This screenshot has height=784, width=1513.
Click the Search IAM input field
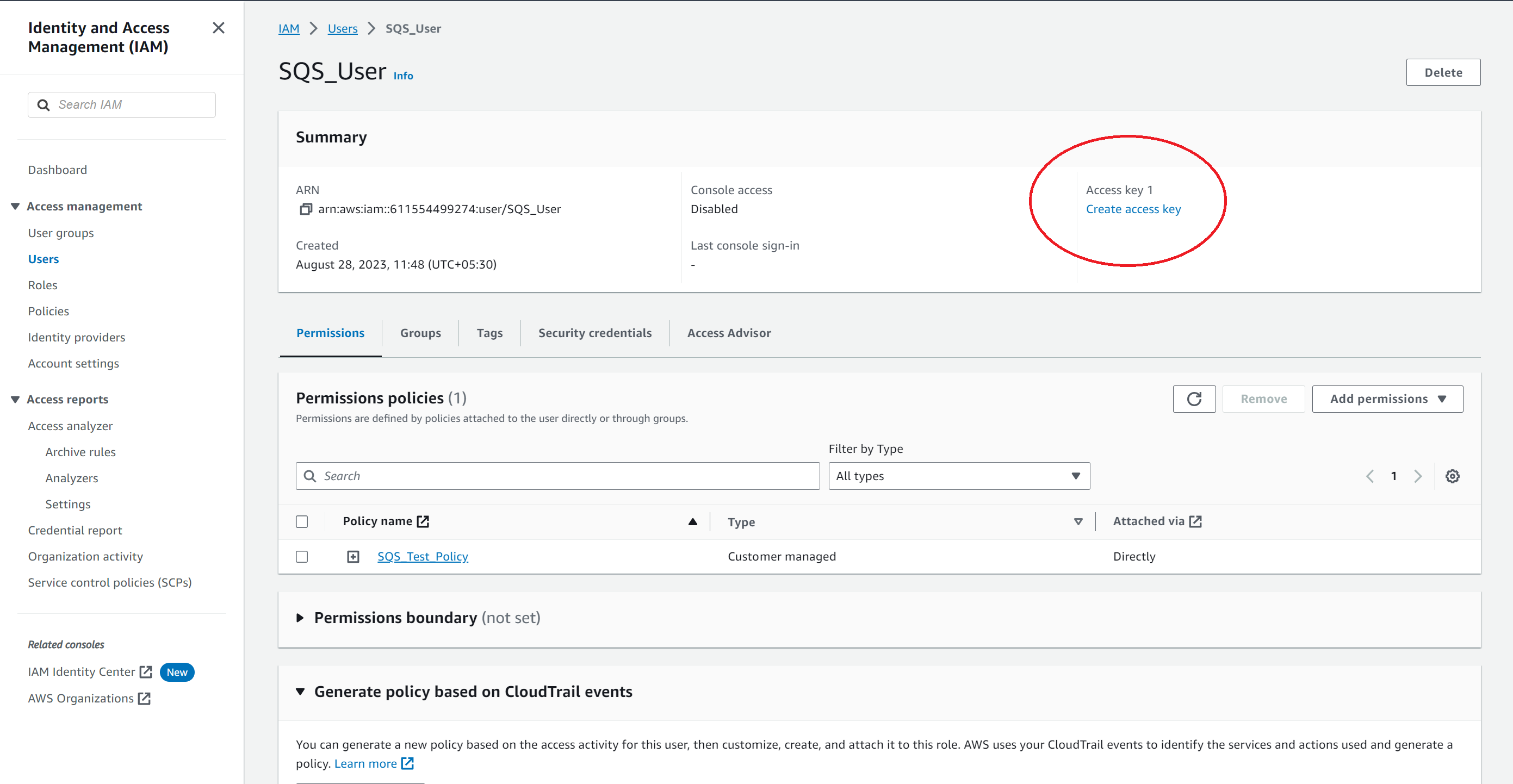[120, 104]
